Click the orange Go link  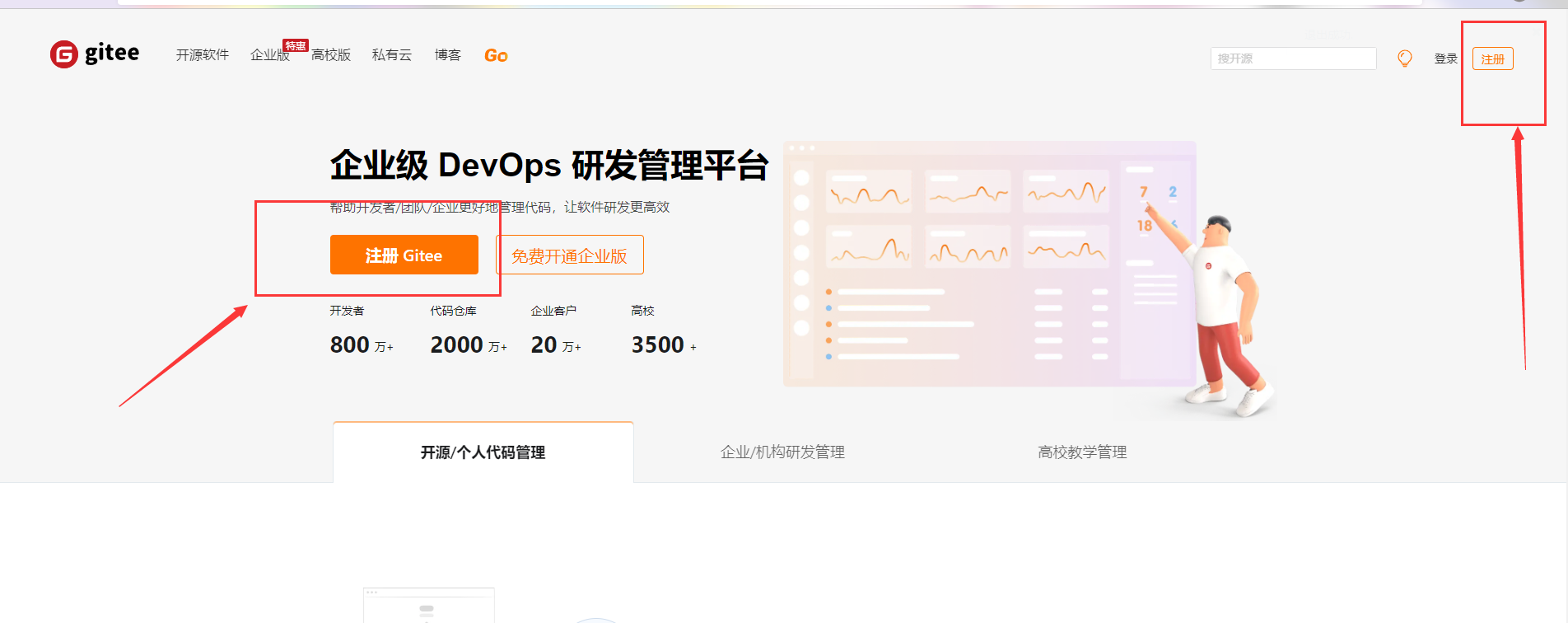click(x=496, y=55)
